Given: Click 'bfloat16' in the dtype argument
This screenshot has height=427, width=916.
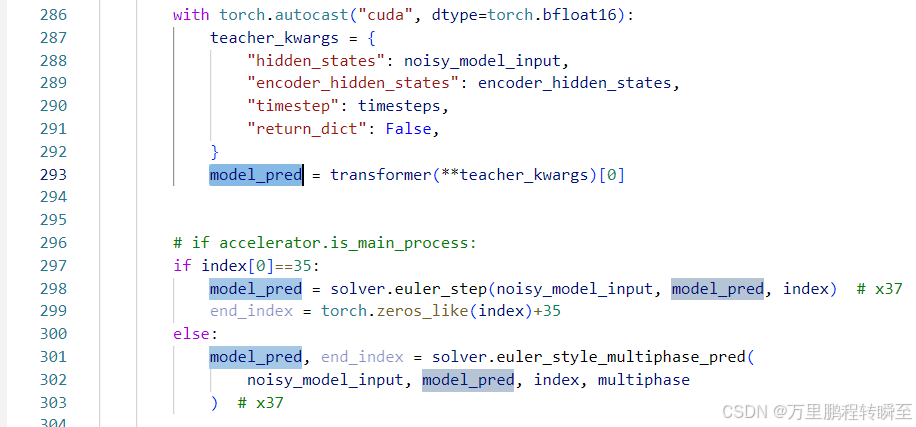Looking at the screenshot, I should coord(580,15).
